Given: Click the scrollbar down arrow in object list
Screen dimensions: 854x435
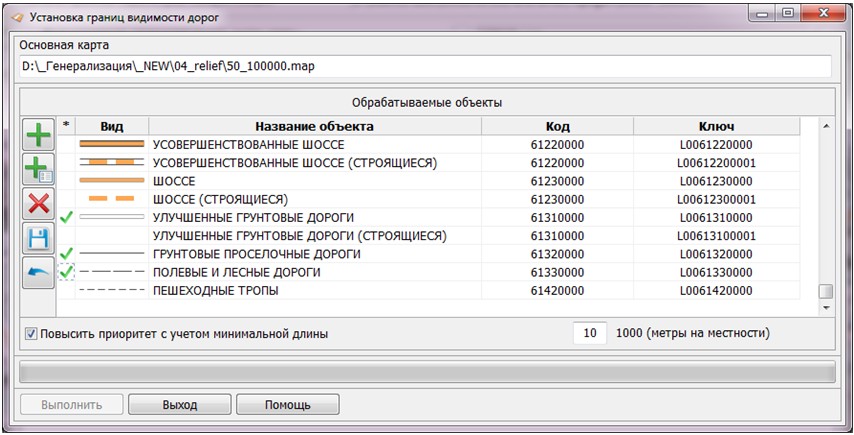Looking at the screenshot, I should coord(825,308).
